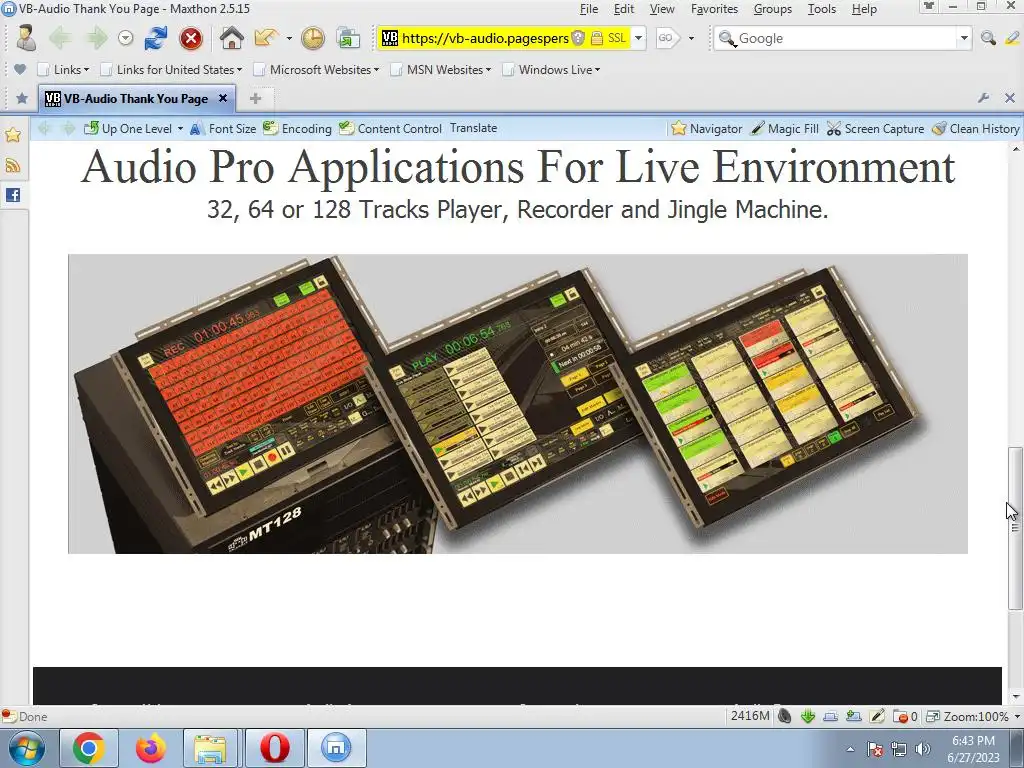
Task: Open the Tools menu
Action: click(x=822, y=9)
